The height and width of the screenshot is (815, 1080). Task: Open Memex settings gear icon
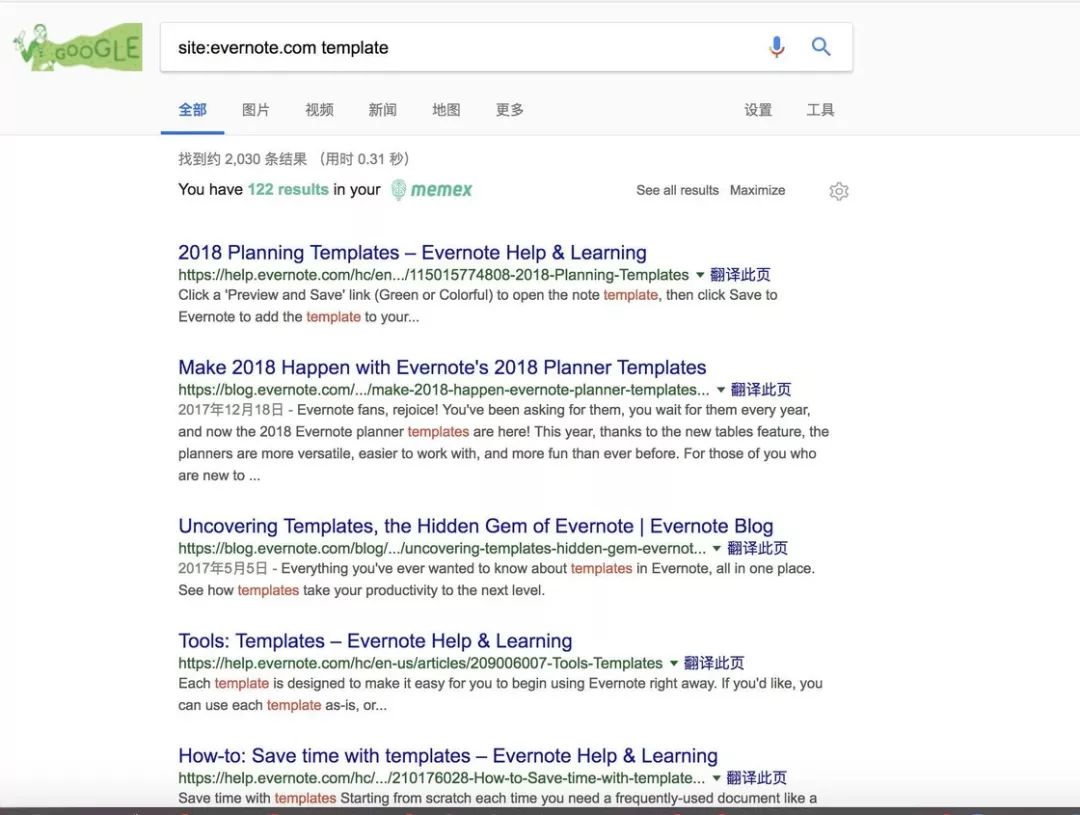(838, 191)
